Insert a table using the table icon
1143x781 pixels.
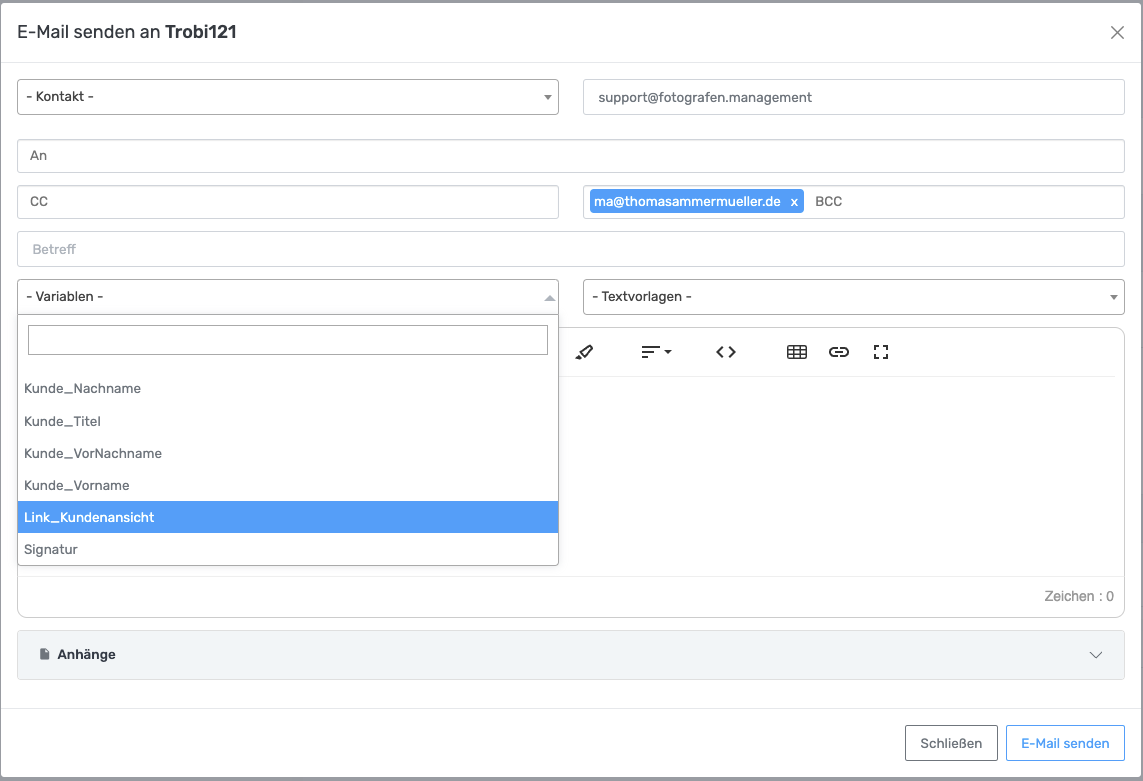click(797, 352)
